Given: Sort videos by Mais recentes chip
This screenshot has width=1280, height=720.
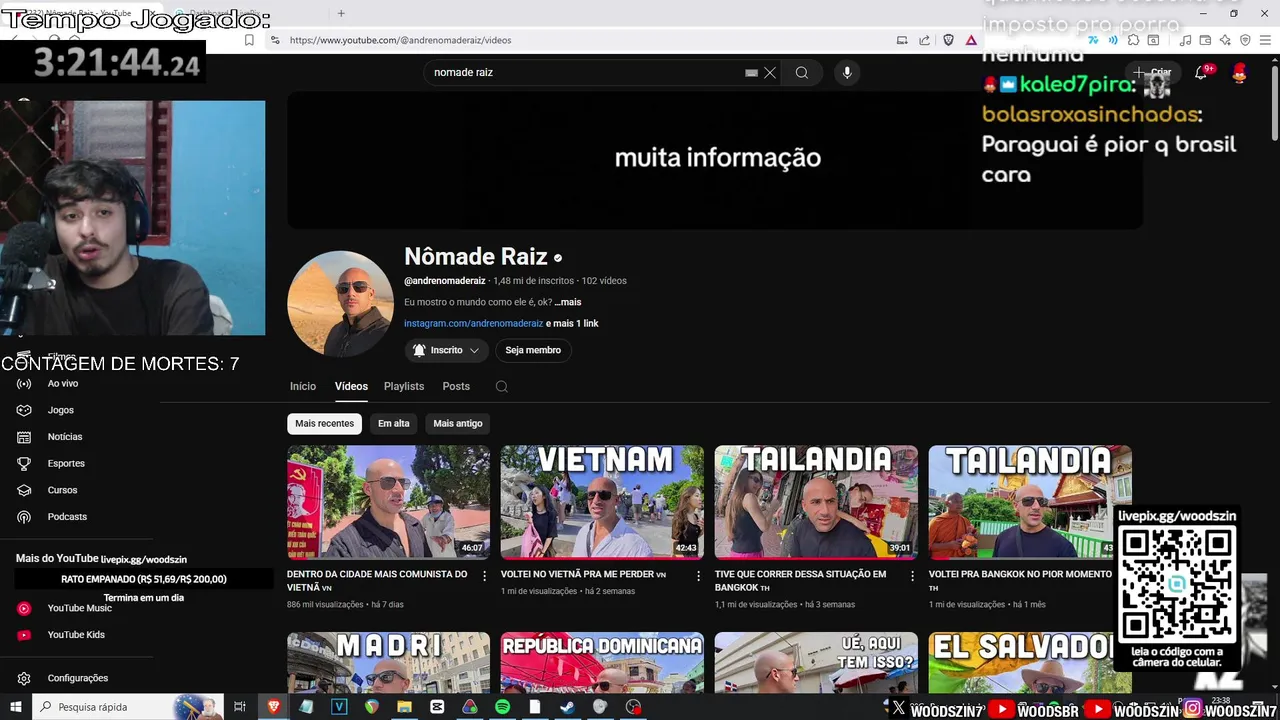Looking at the screenshot, I should click(x=324, y=423).
